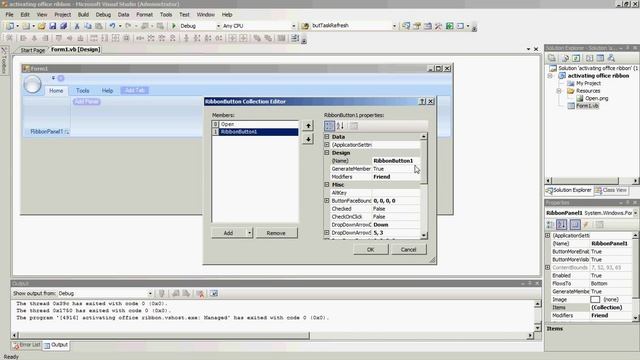Switch collection editor properties to Categorized view
The image size is (640, 360).
pyautogui.click(x=329, y=126)
